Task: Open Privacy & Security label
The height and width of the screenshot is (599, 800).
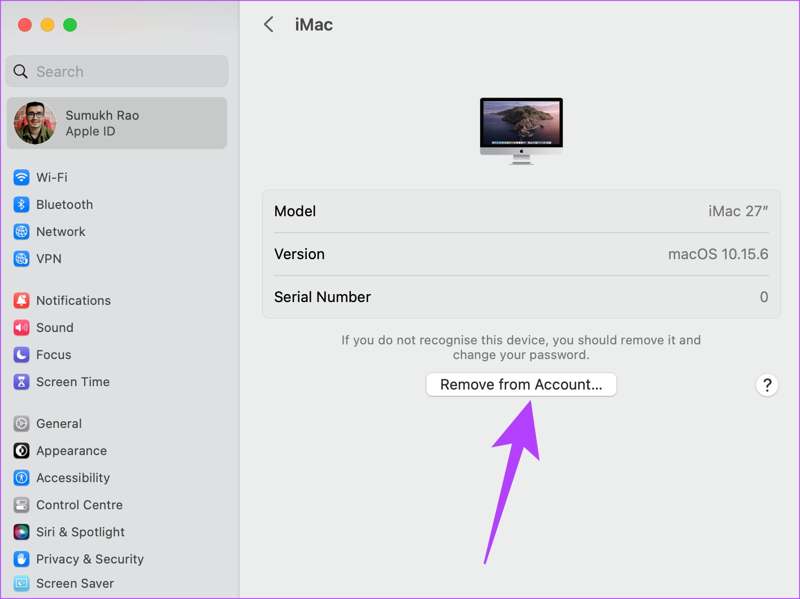Action: pyautogui.click(x=90, y=559)
